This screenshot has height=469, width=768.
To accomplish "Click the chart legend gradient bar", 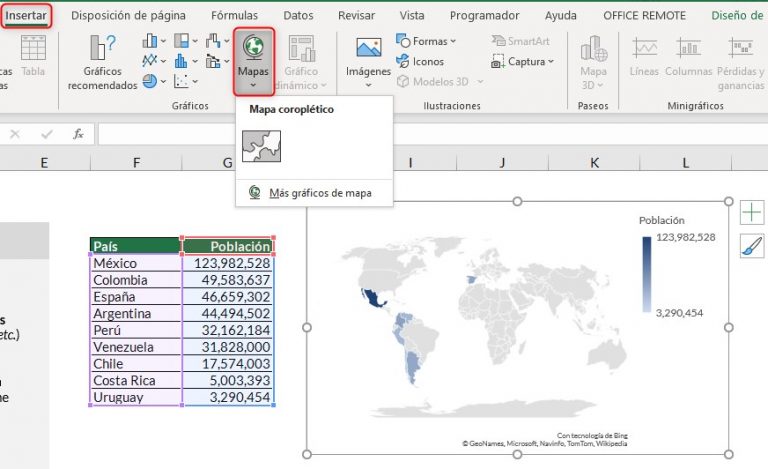I will tap(647, 275).
